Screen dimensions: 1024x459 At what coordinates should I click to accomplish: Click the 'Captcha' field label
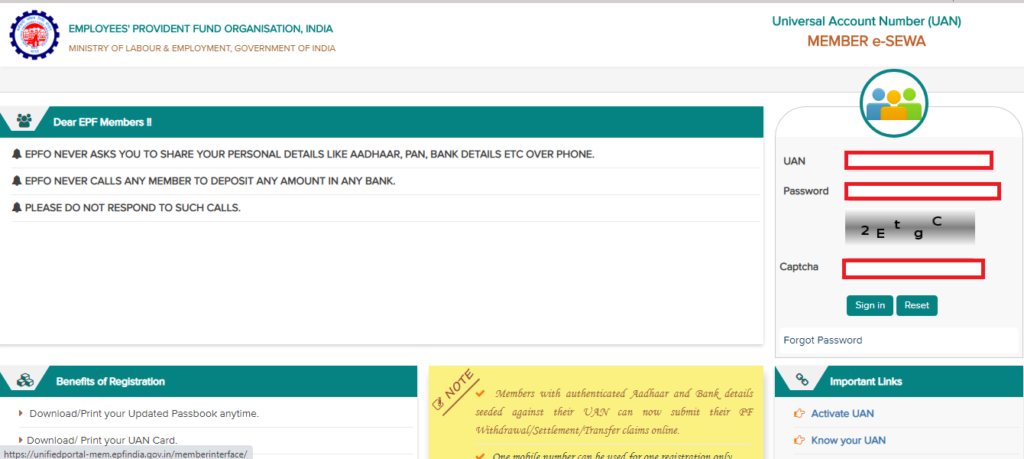coord(799,267)
